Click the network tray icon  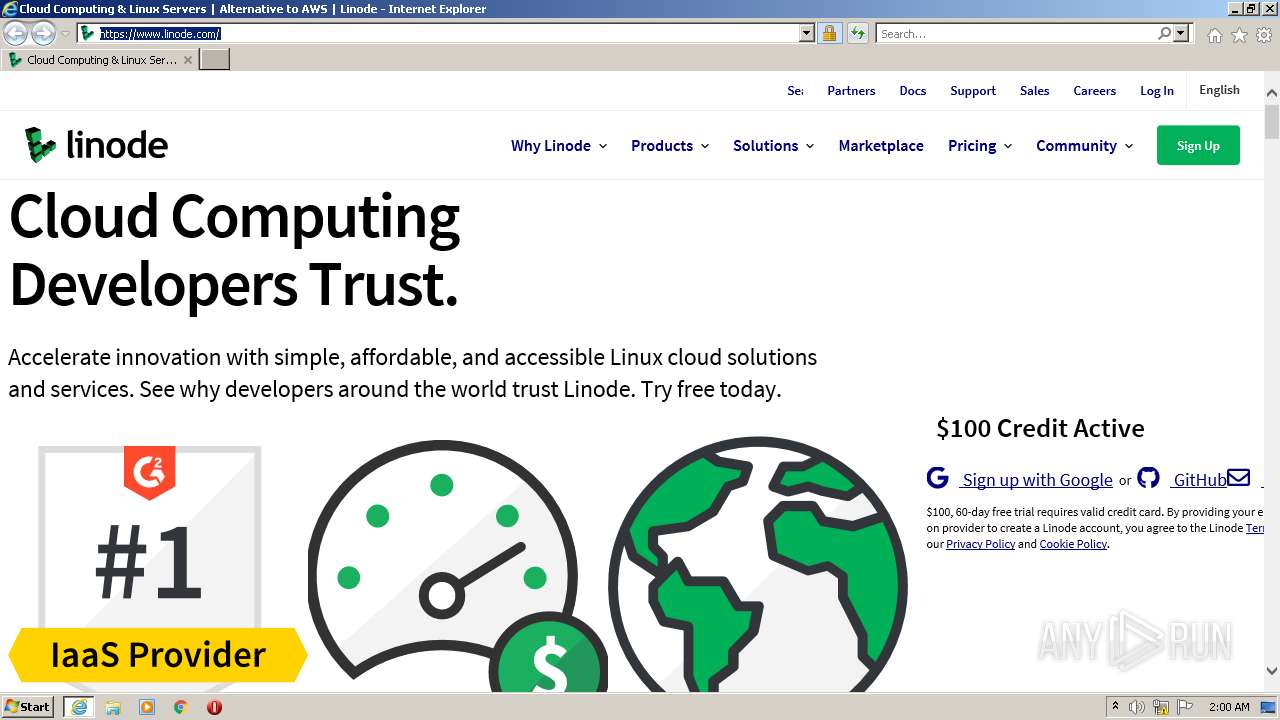[x=1161, y=707]
